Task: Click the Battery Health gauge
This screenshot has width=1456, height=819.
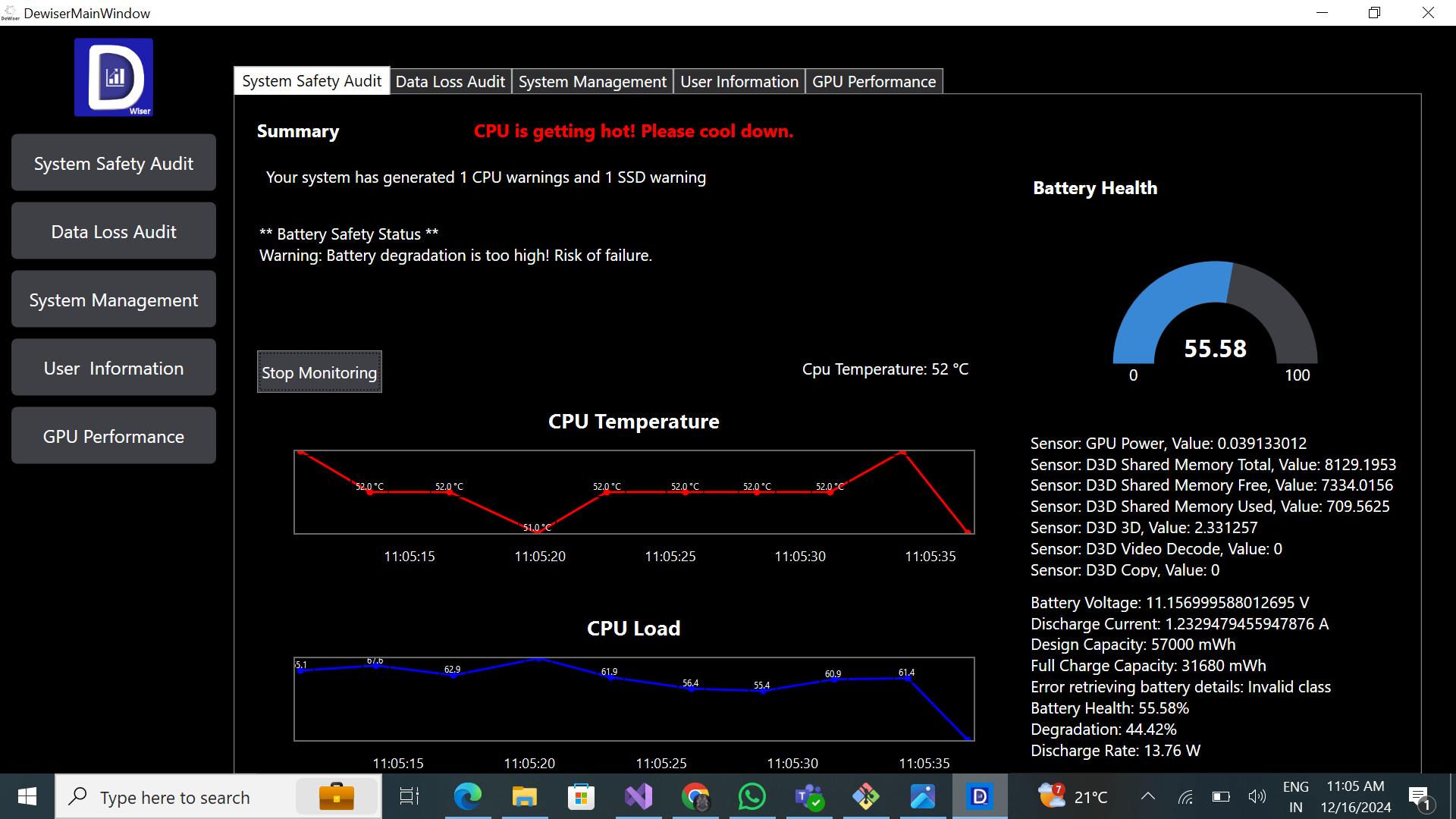Action: 1215,318
